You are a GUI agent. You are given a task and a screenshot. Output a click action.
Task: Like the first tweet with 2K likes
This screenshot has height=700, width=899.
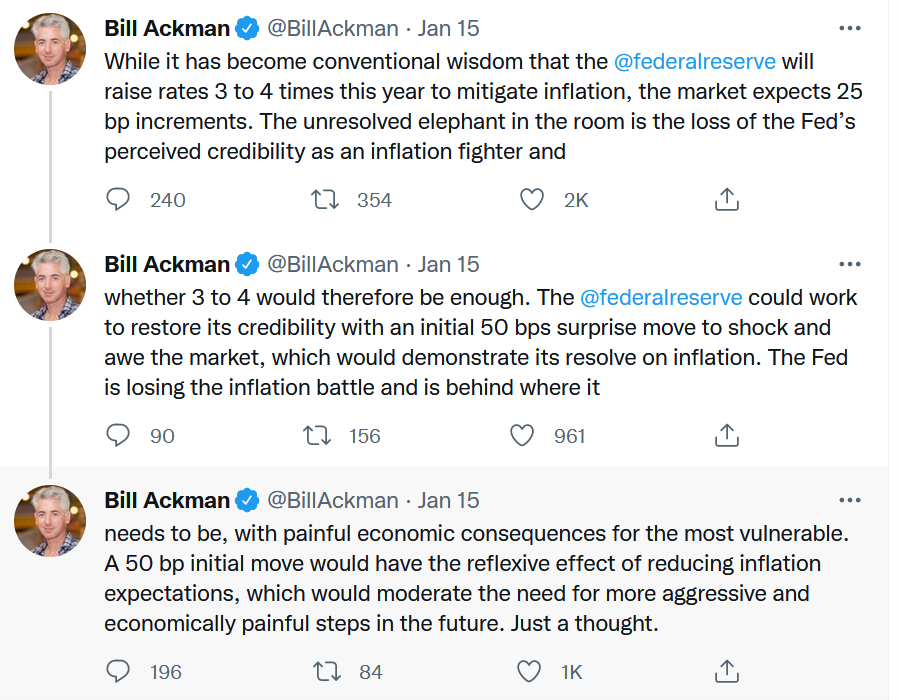pyautogui.click(x=532, y=200)
